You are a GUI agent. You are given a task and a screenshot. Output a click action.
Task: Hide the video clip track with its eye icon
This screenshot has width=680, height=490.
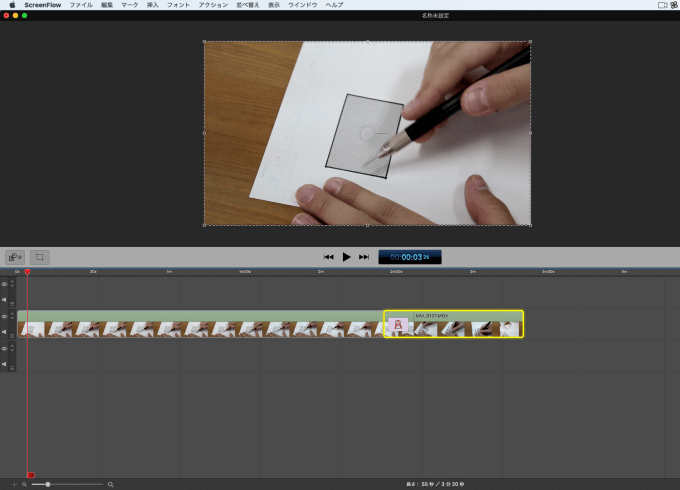[x=4, y=317]
